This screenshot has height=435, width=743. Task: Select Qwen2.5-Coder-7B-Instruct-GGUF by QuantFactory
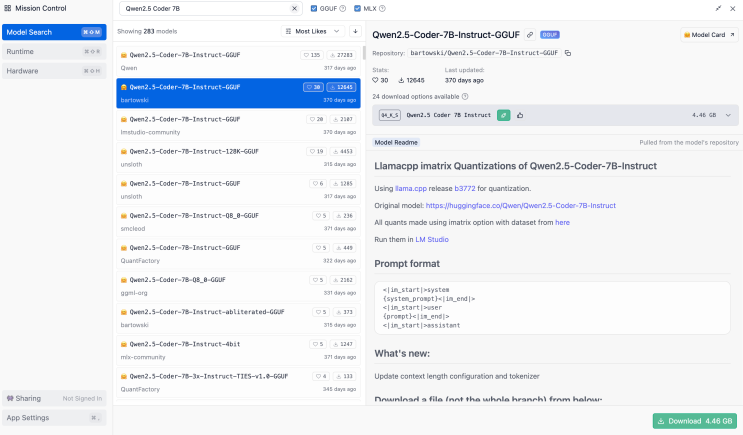coord(238,254)
